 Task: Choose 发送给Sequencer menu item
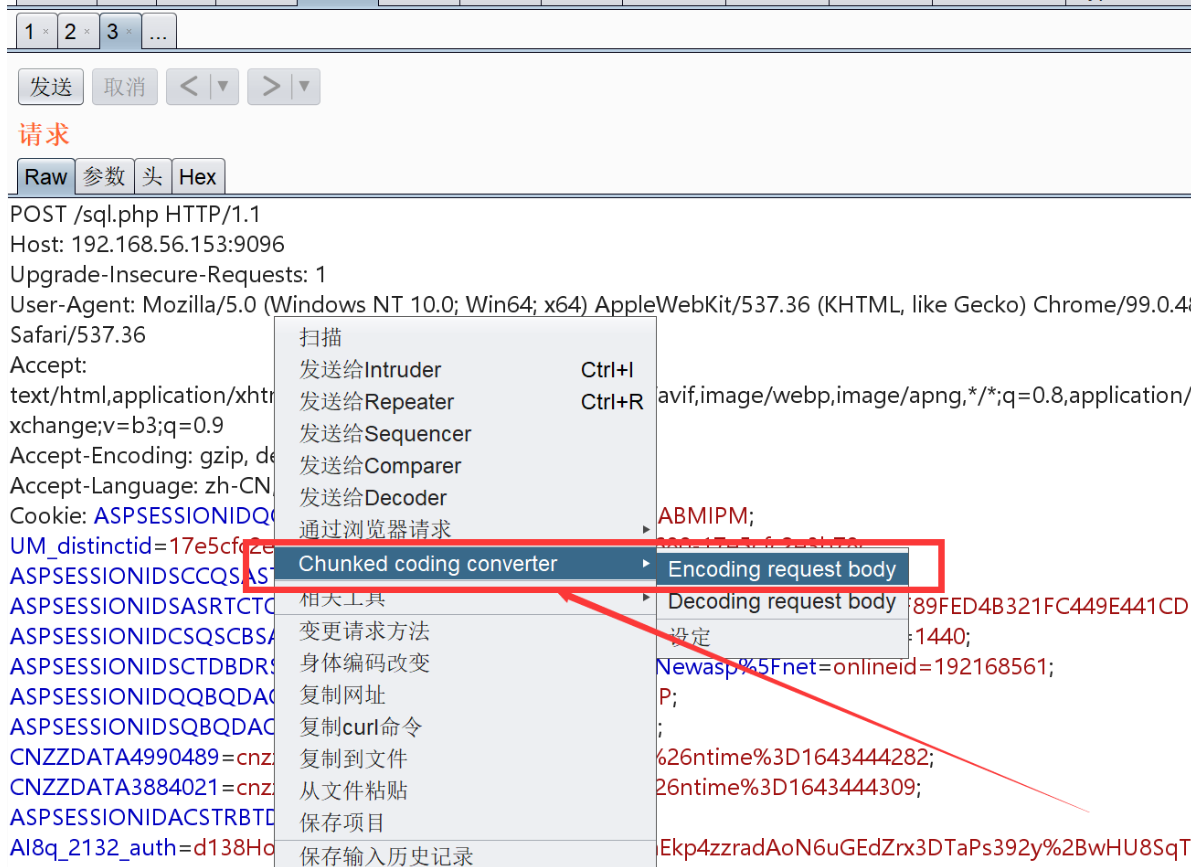tap(465, 433)
